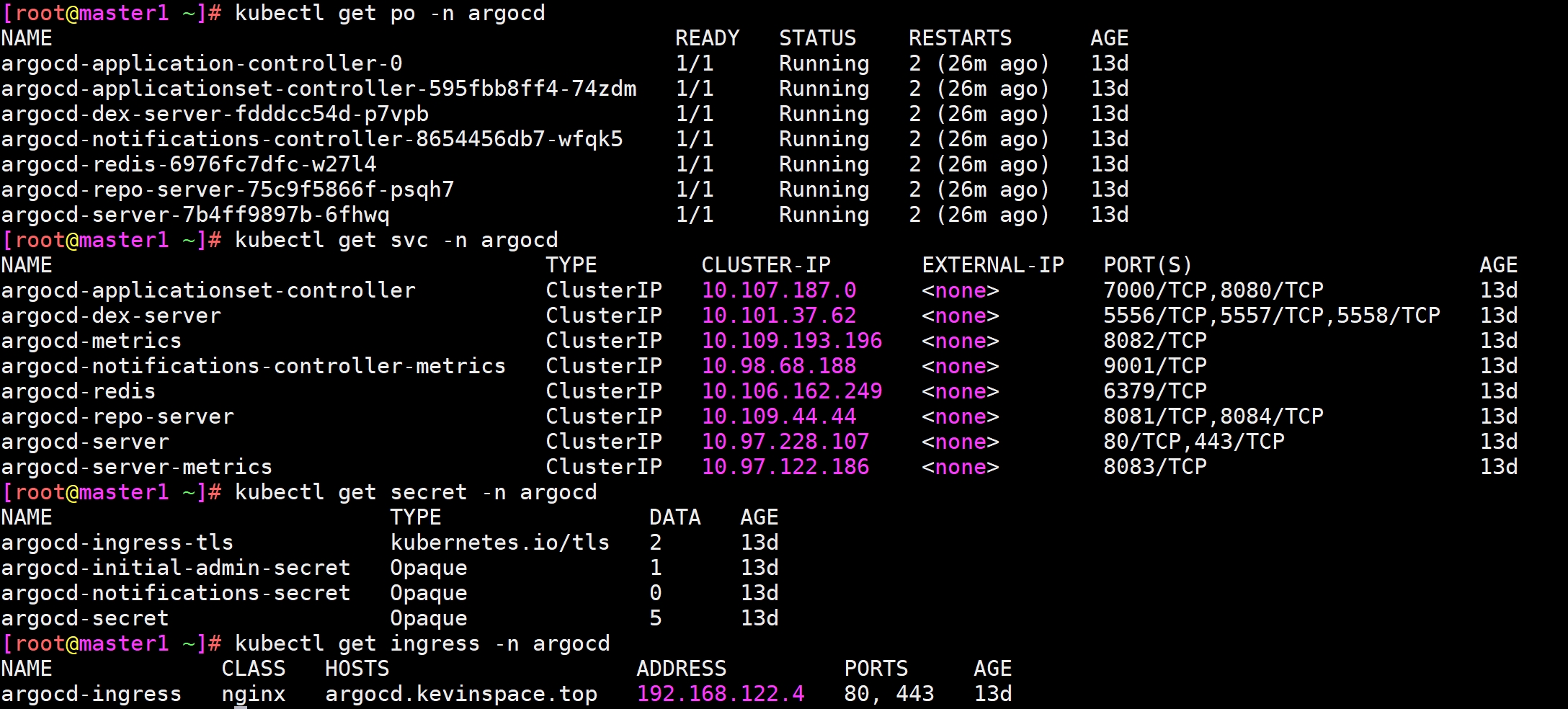Click ingress name argocd-ingress
Screen dimensions: 1568x709
coord(92,695)
